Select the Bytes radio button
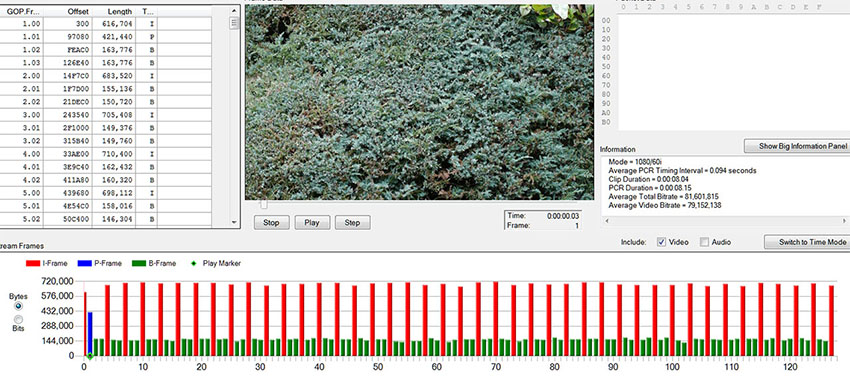The height and width of the screenshot is (377, 850). 18,306
